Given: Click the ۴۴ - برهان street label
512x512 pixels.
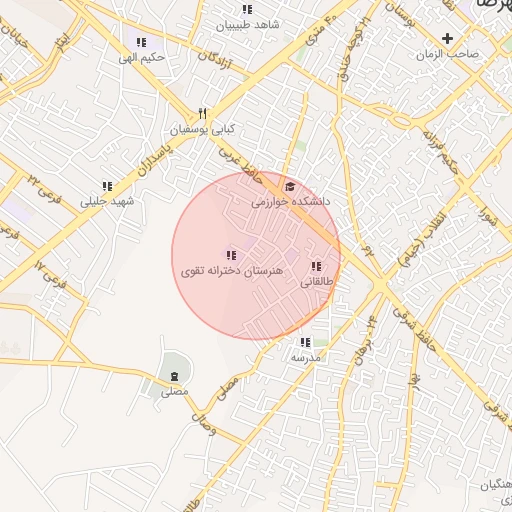Looking at the screenshot, I should click(364, 340).
